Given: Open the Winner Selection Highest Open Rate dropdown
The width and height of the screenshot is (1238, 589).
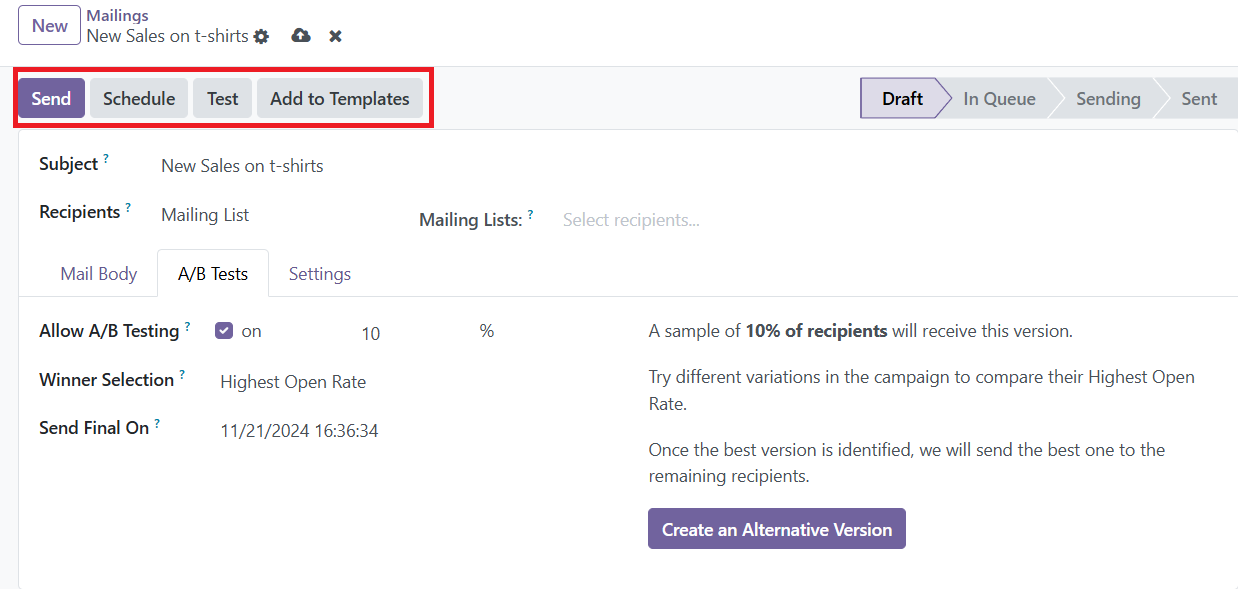Looking at the screenshot, I should point(293,382).
